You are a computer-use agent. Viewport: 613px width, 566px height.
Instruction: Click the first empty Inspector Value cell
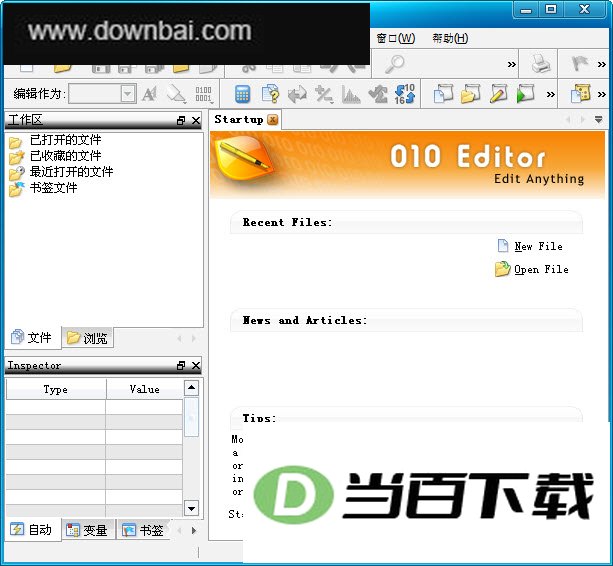pyautogui.click(x=144, y=407)
